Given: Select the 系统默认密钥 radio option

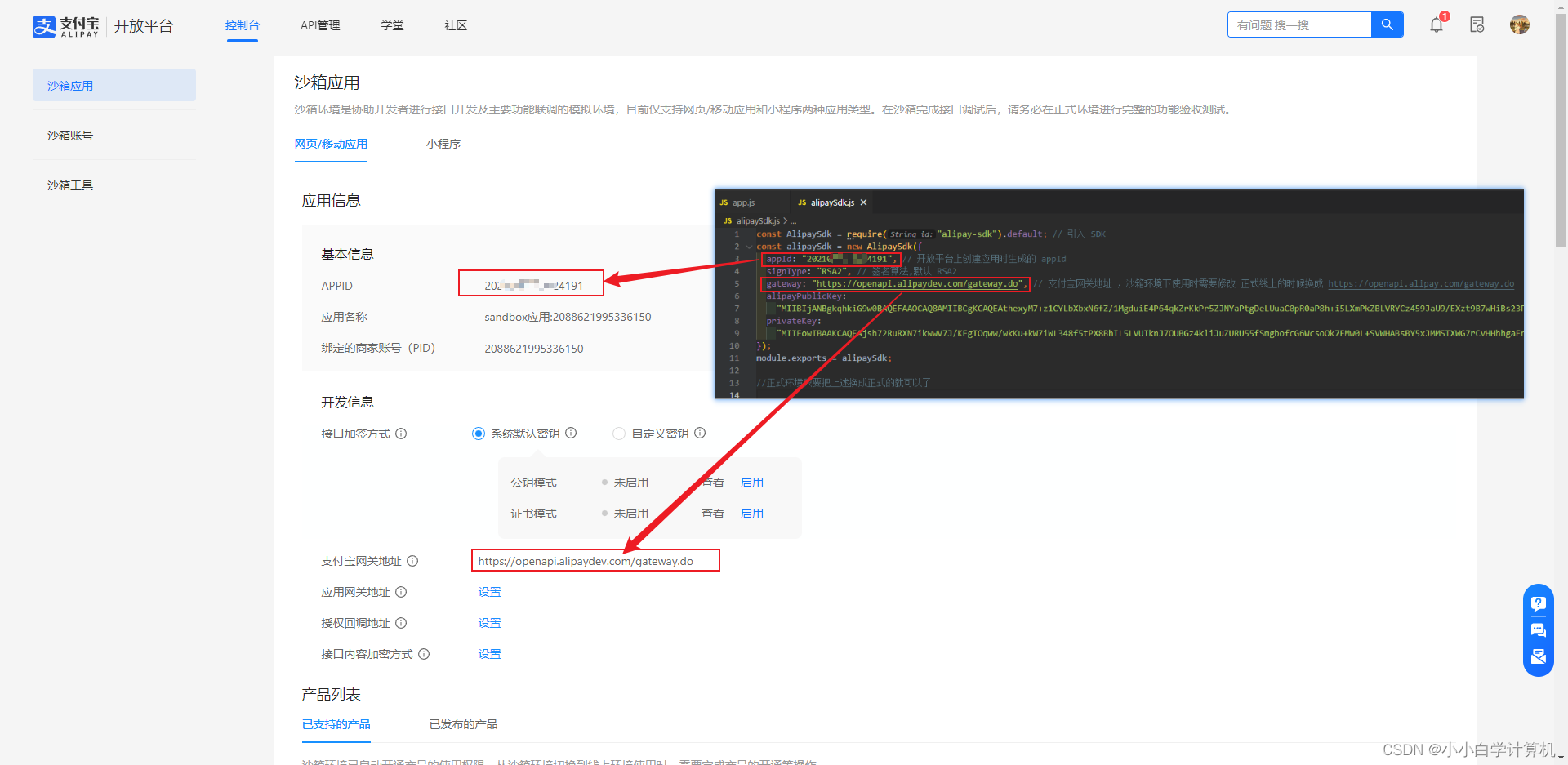Looking at the screenshot, I should (479, 434).
